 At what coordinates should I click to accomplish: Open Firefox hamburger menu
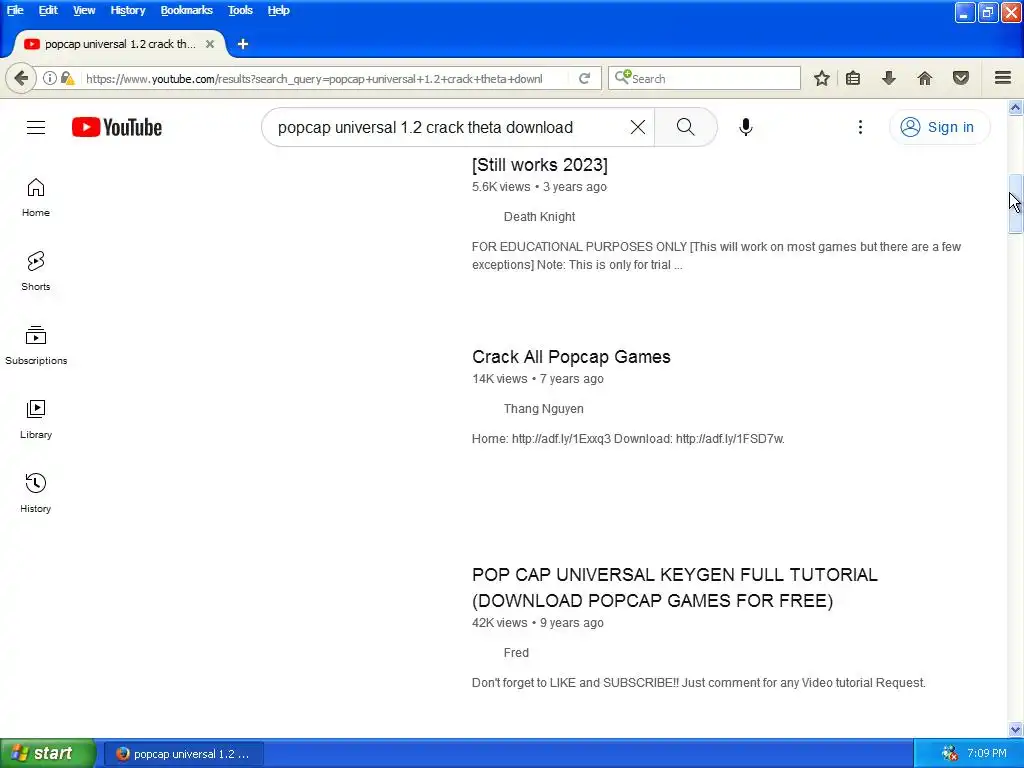pyautogui.click(x=1003, y=78)
